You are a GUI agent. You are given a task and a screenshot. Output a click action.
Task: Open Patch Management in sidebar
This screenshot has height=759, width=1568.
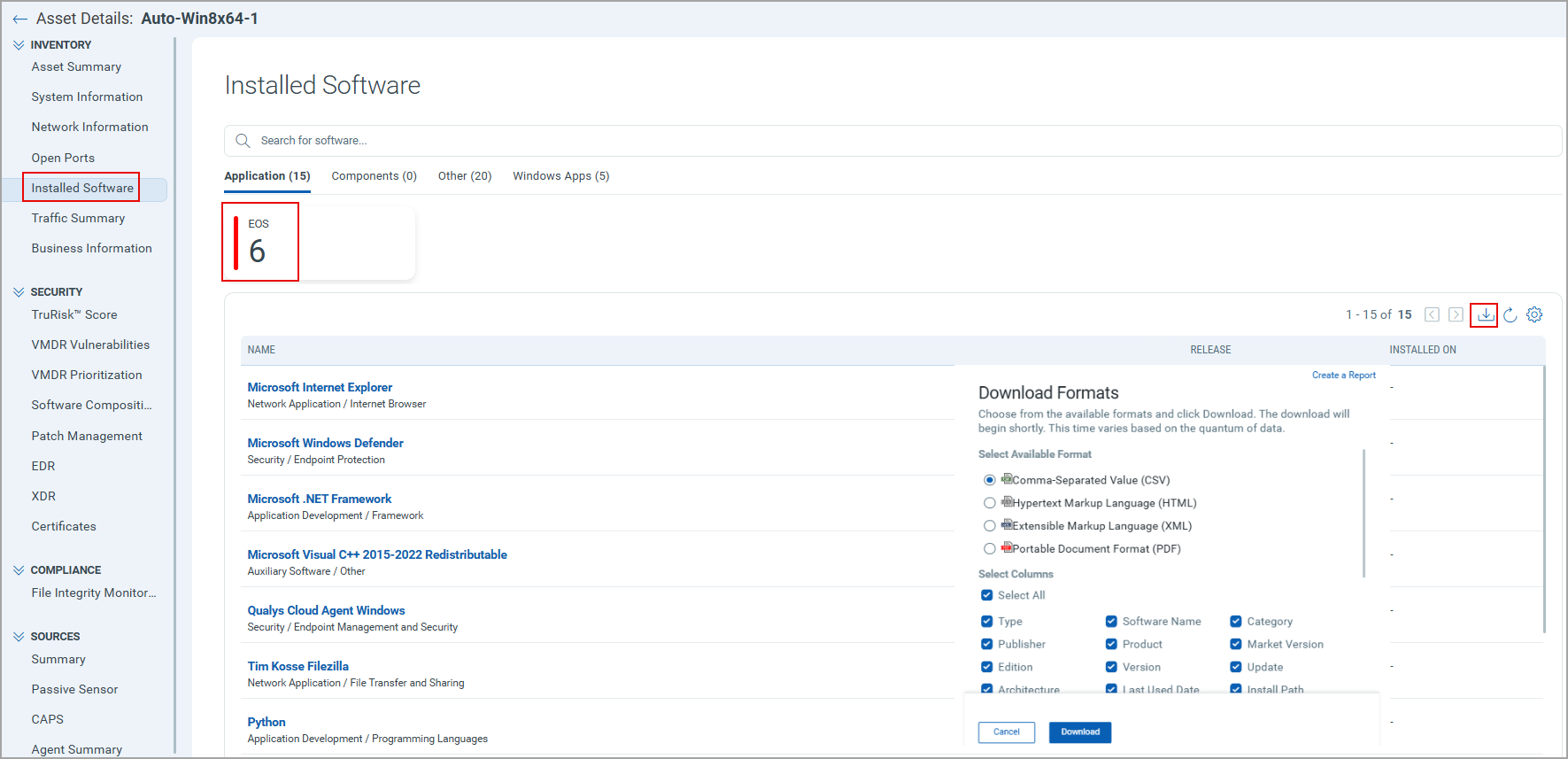pos(87,437)
